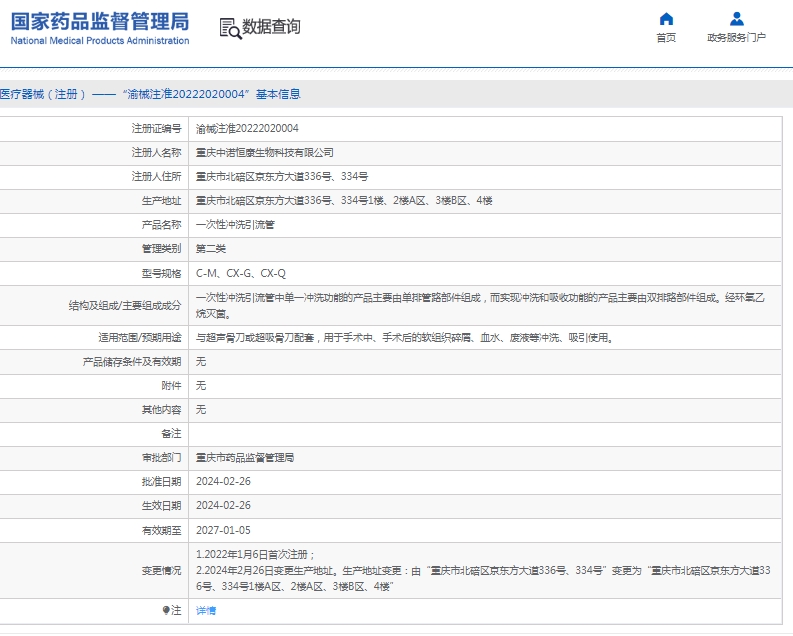
Task: Click the home icon labeled 首页
Action: (666, 19)
